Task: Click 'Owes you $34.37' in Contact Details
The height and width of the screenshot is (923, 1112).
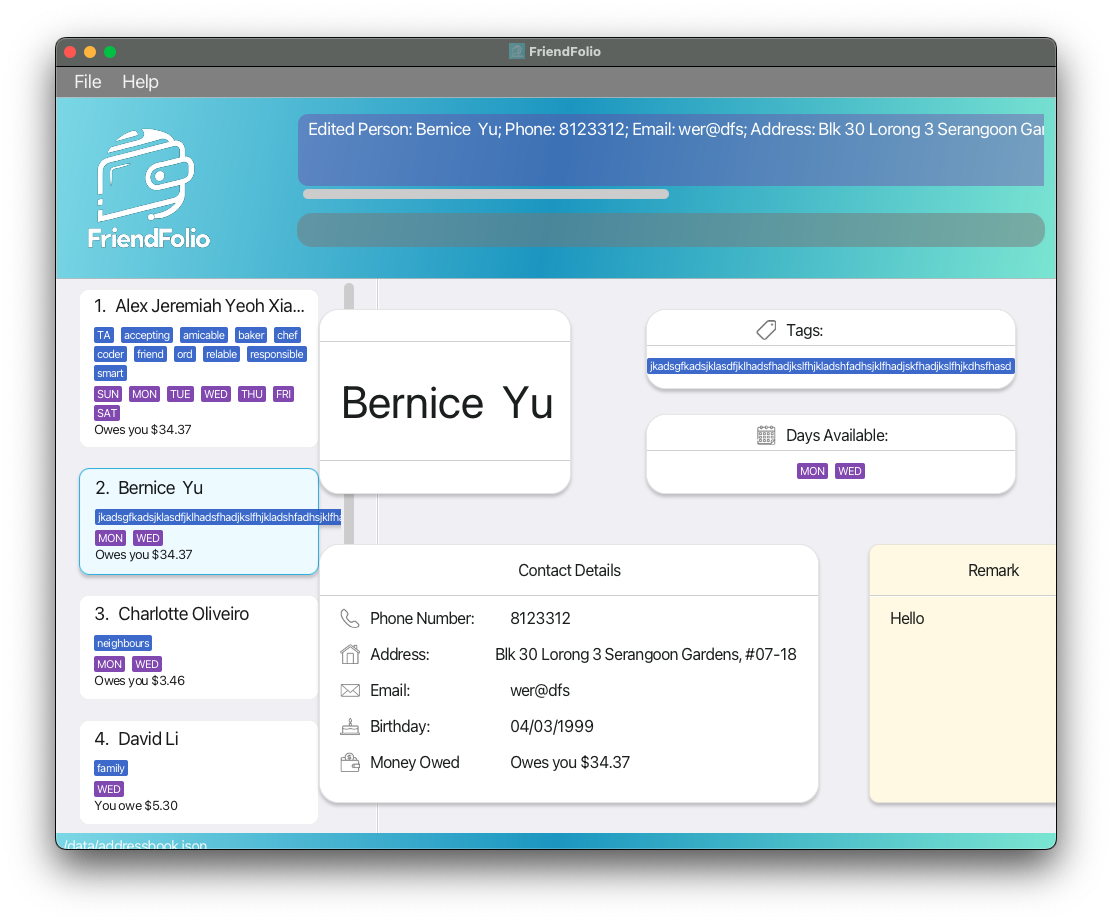Action: coord(570,763)
